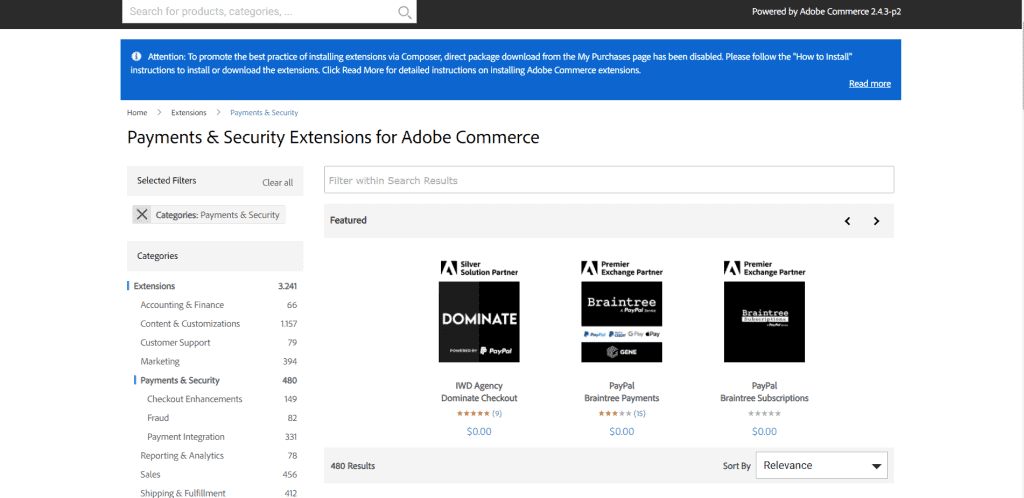Select the Checkout Enhancements subcategory
1024x498 pixels.
195,399
